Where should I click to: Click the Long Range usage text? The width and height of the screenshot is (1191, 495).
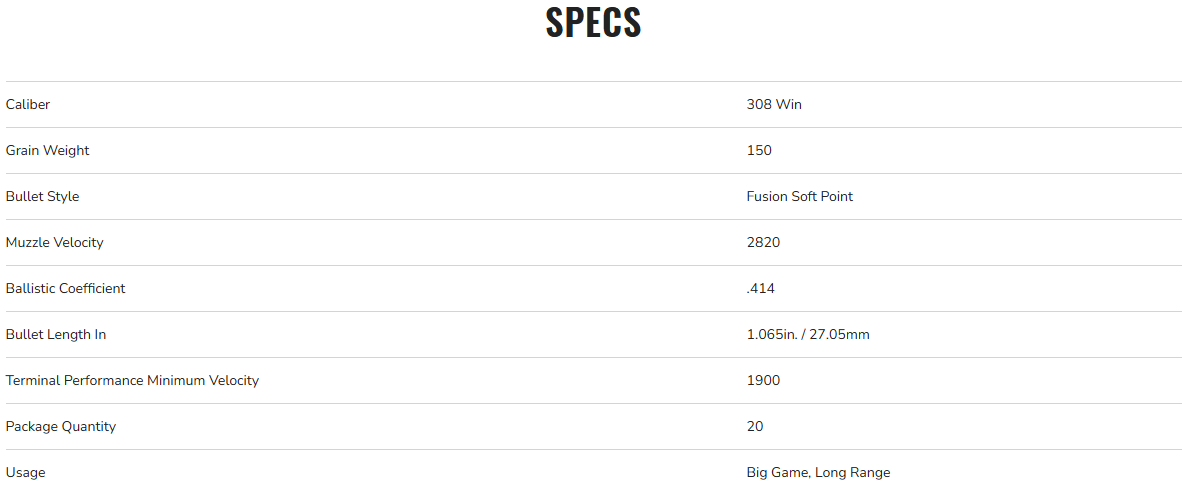coord(852,472)
